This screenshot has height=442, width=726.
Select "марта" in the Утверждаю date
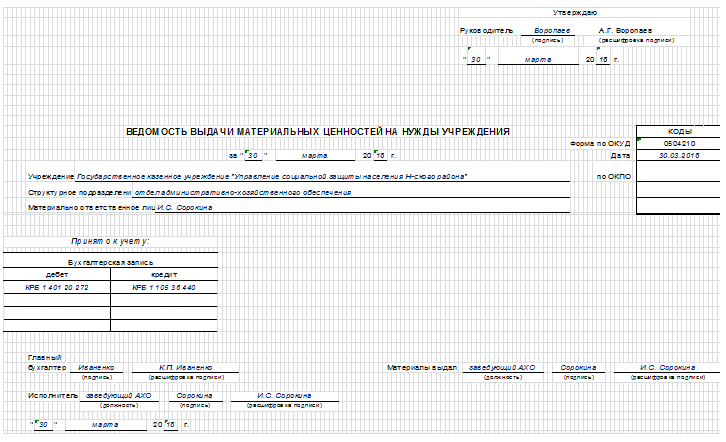(x=538, y=60)
